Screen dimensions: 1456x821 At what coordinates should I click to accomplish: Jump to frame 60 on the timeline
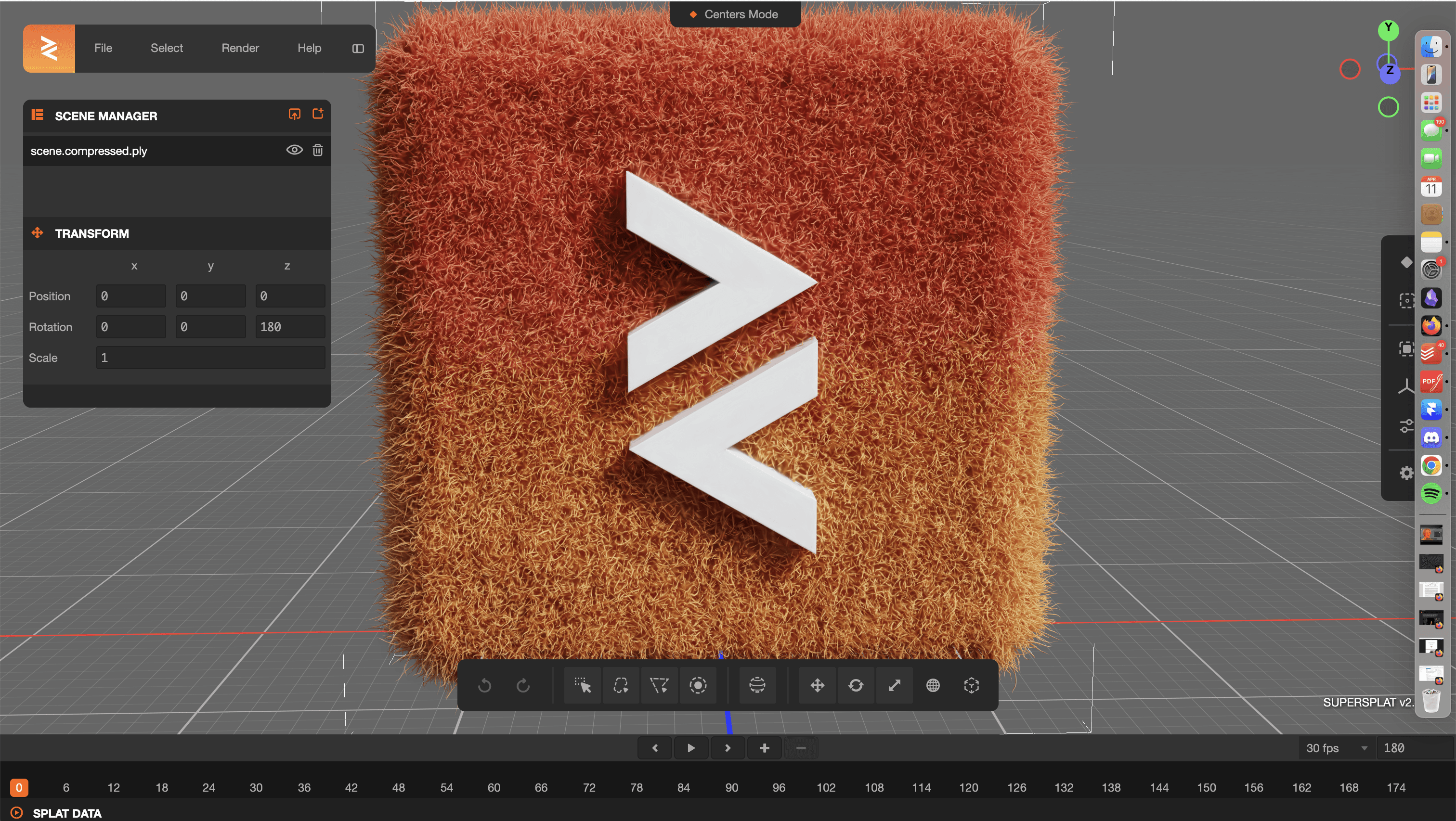coord(494,788)
